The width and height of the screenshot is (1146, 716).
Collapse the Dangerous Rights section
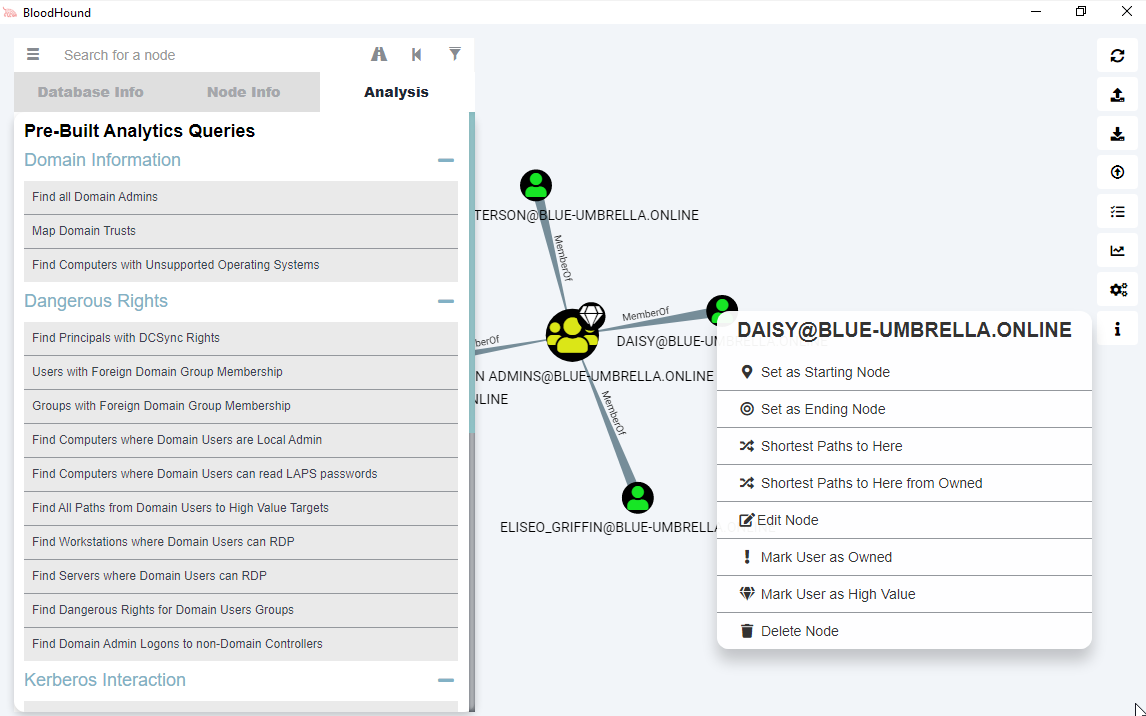446,301
